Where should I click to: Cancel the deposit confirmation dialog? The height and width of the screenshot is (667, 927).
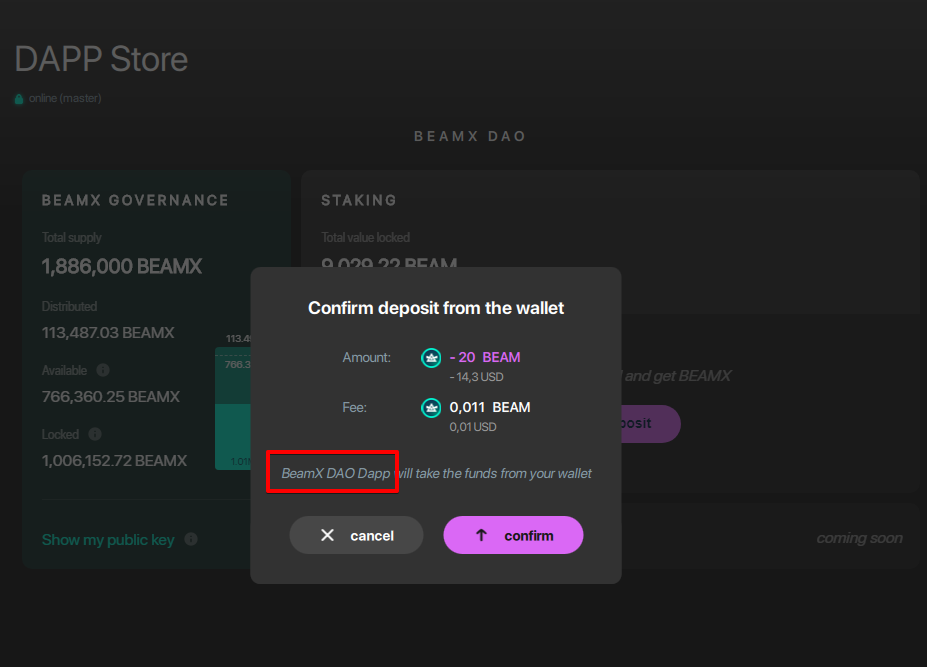tap(356, 534)
